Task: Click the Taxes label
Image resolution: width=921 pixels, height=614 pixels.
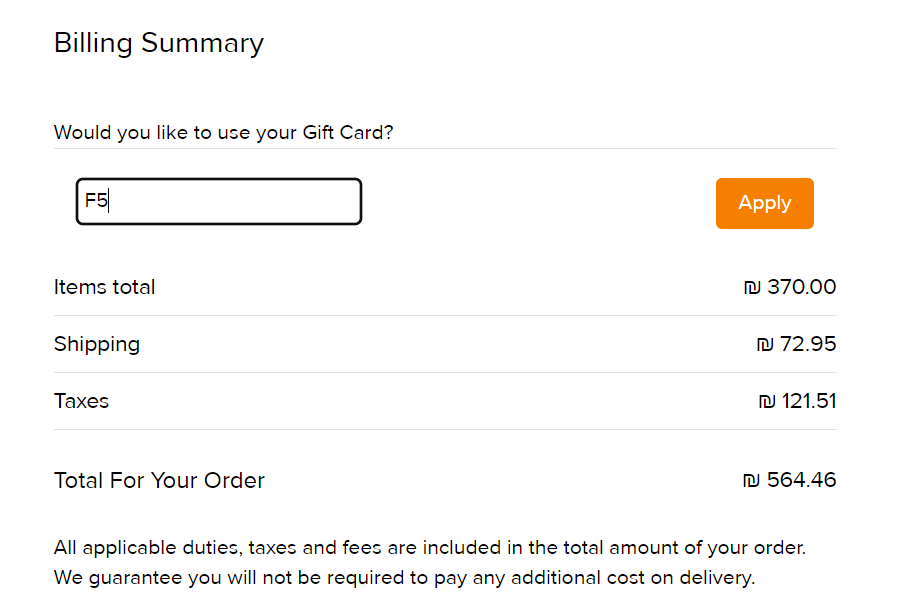Action: [81, 401]
